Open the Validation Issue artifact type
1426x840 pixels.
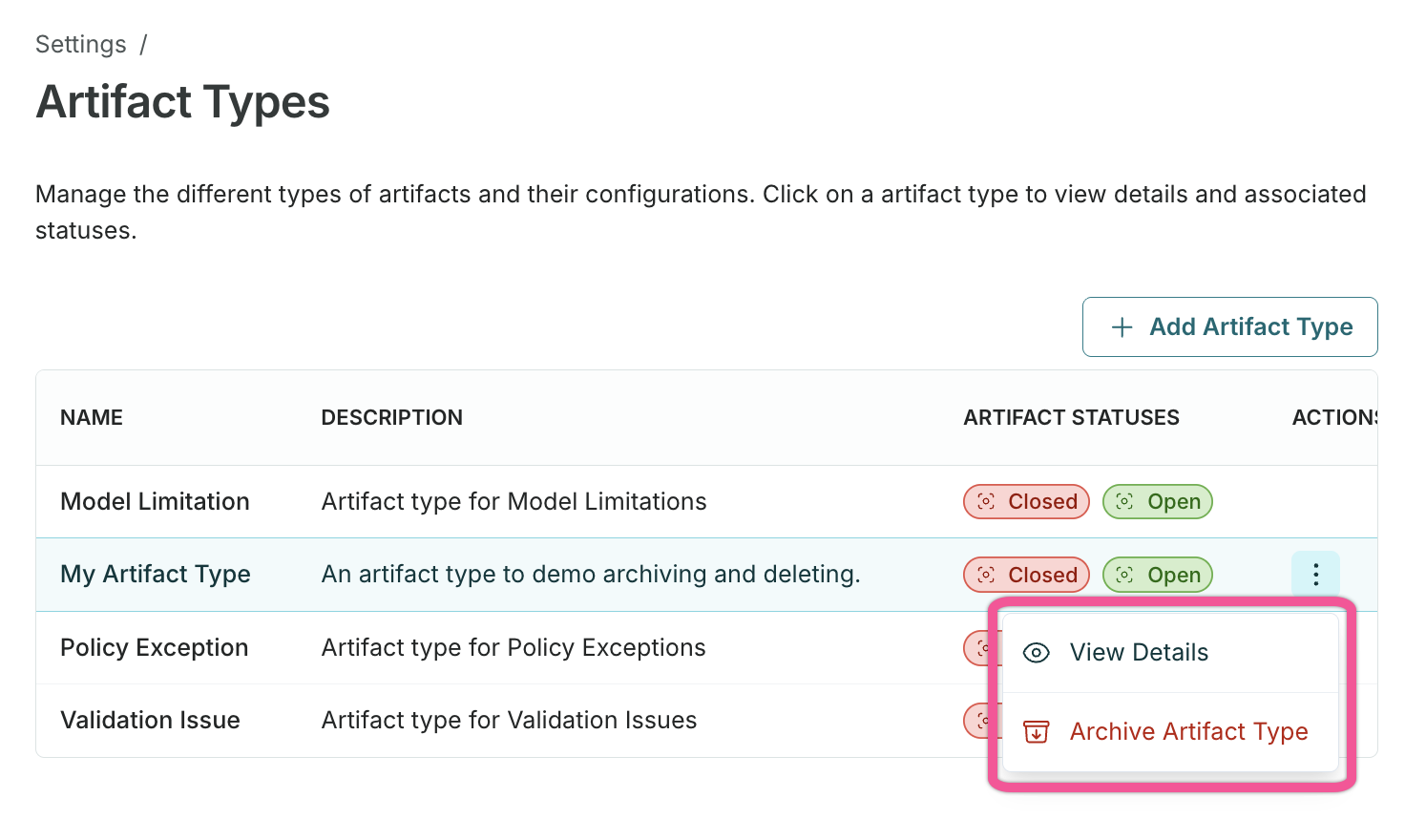coord(150,721)
